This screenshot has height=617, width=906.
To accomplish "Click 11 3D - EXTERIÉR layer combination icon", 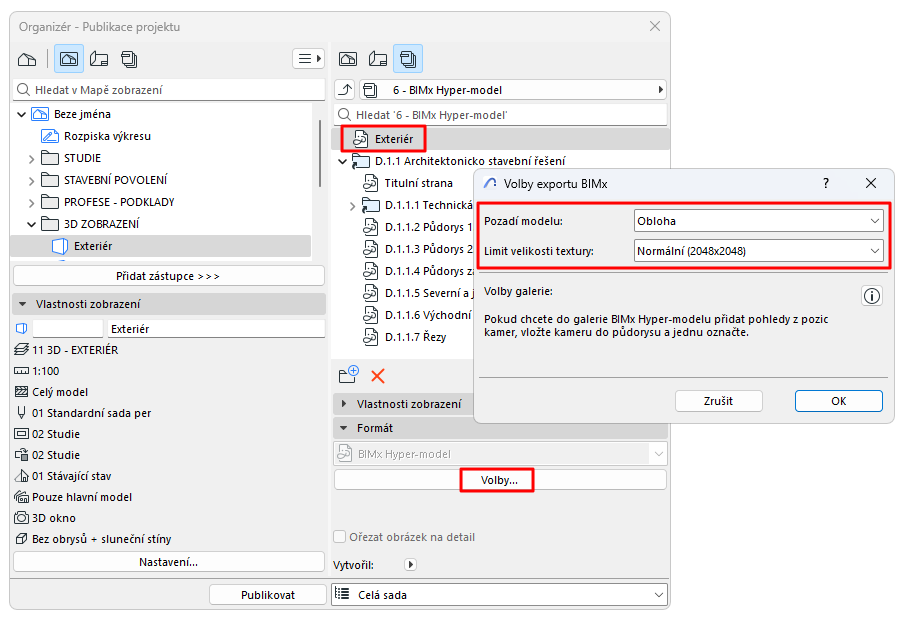I will click(x=21, y=350).
